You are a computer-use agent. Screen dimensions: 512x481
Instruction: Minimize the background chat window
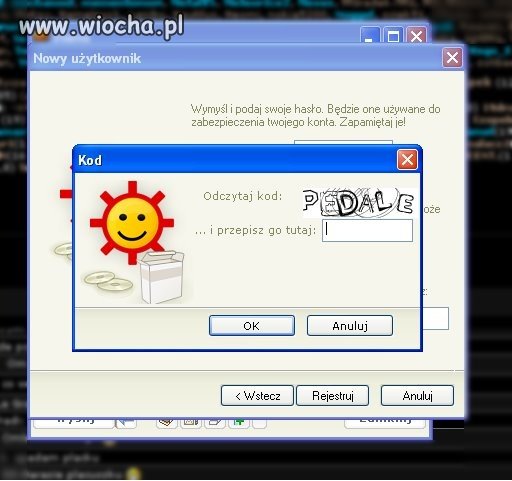[370, 36]
